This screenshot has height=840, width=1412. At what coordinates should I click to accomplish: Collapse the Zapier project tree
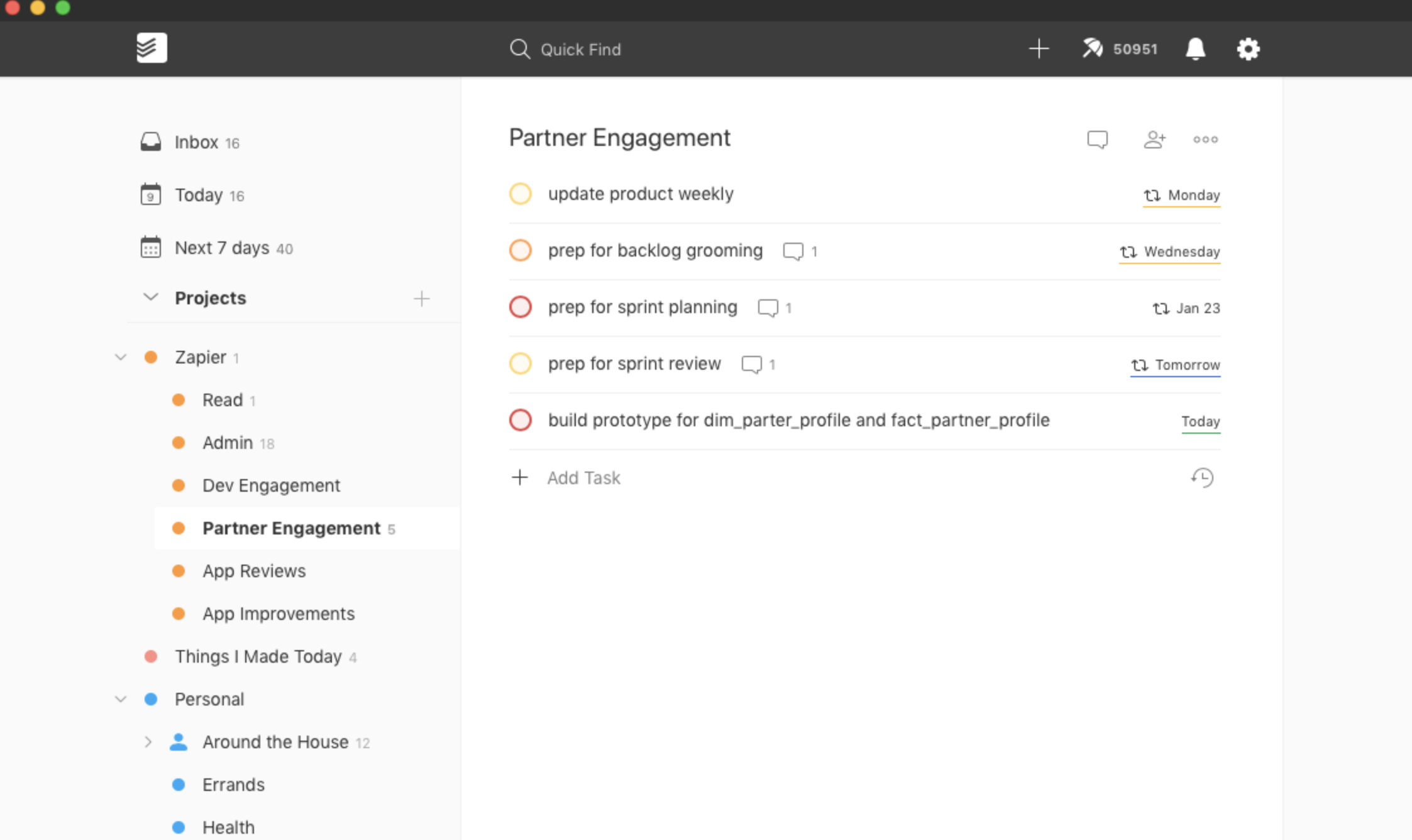pyautogui.click(x=121, y=357)
